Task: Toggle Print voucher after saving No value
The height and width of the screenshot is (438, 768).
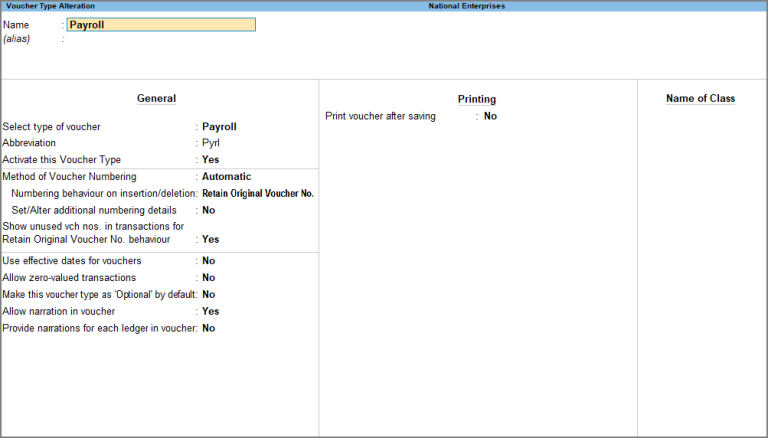Action: 490,116
